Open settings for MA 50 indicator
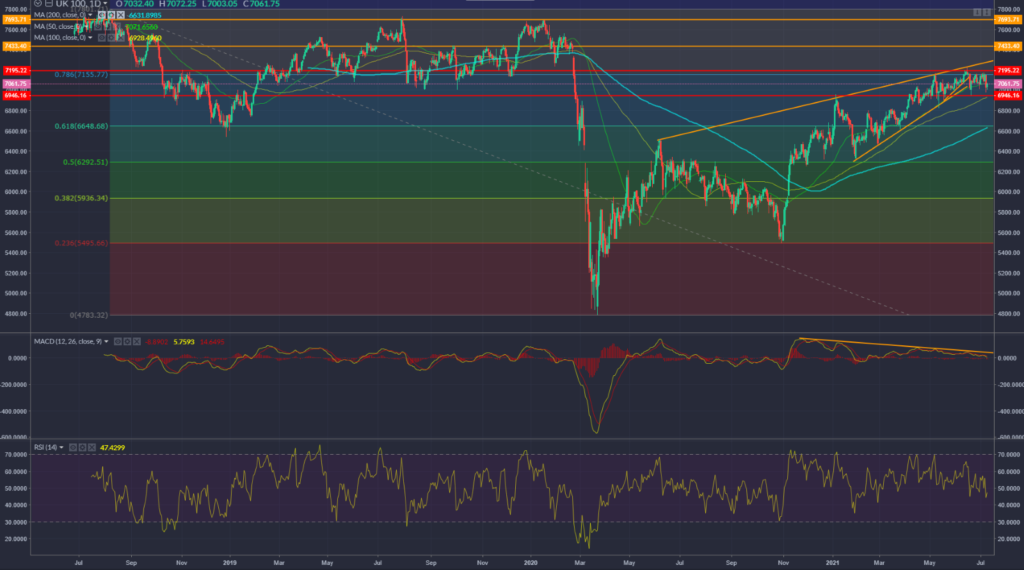Screen dimensions: 1024x570 [x=107, y=27]
